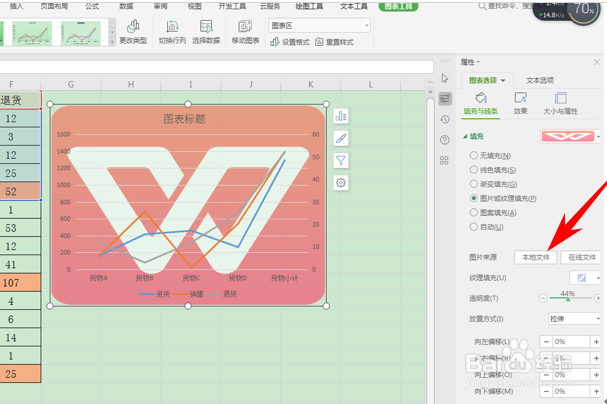
Task: Toggle the properties sliders icon in the sidebar
Action: (445, 99)
